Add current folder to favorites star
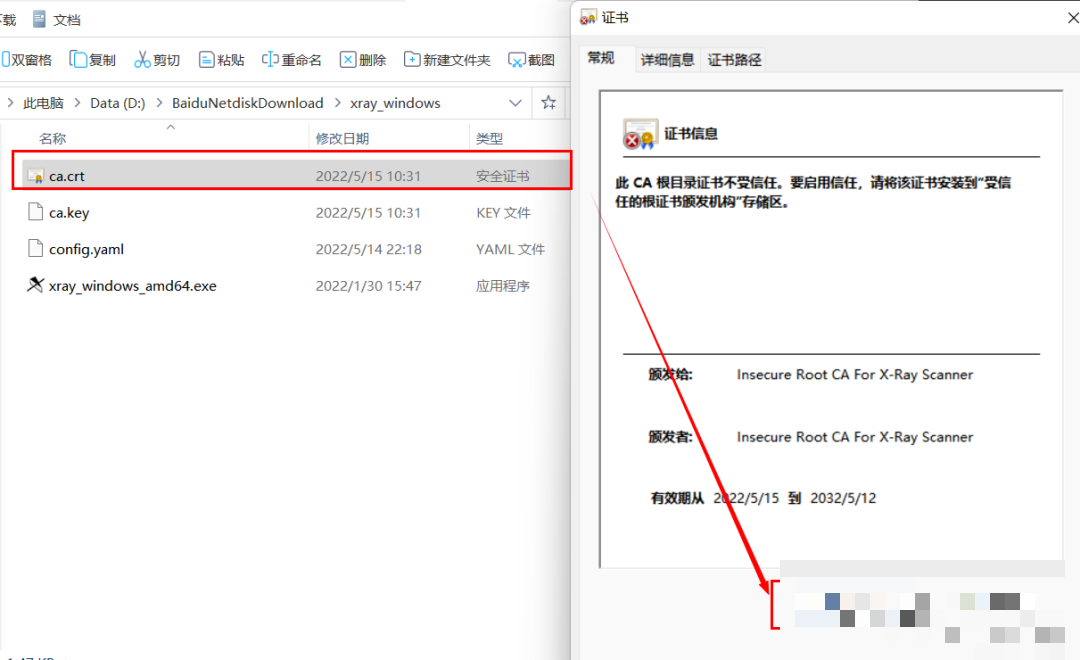Screen dimensions: 1080x660 pyautogui.click(x=548, y=103)
